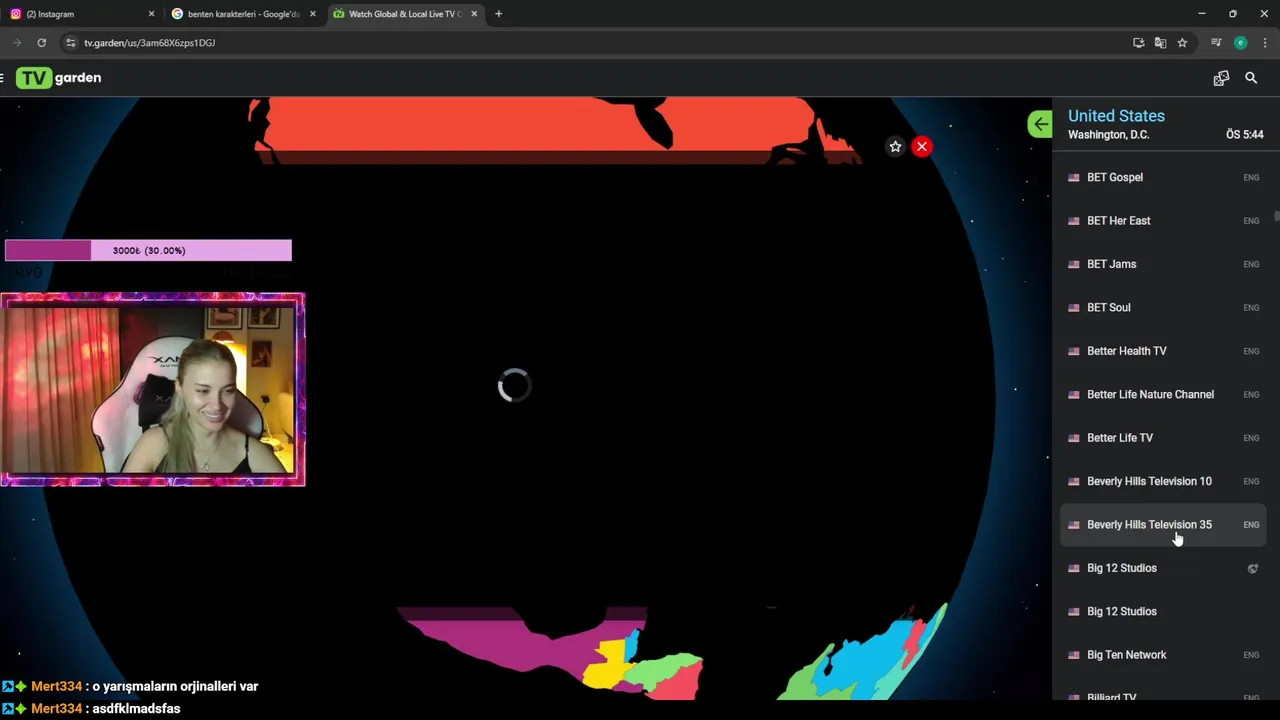Select the second Big 12 Studios entry
The height and width of the screenshot is (720, 1280).
pyautogui.click(x=1163, y=612)
